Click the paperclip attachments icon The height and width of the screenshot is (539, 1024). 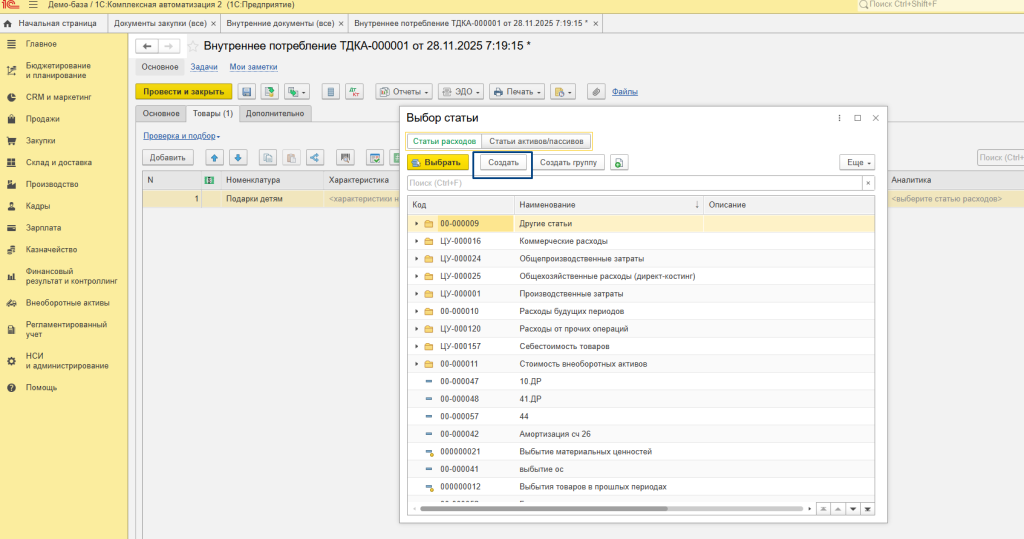click(x=596, y=91)
